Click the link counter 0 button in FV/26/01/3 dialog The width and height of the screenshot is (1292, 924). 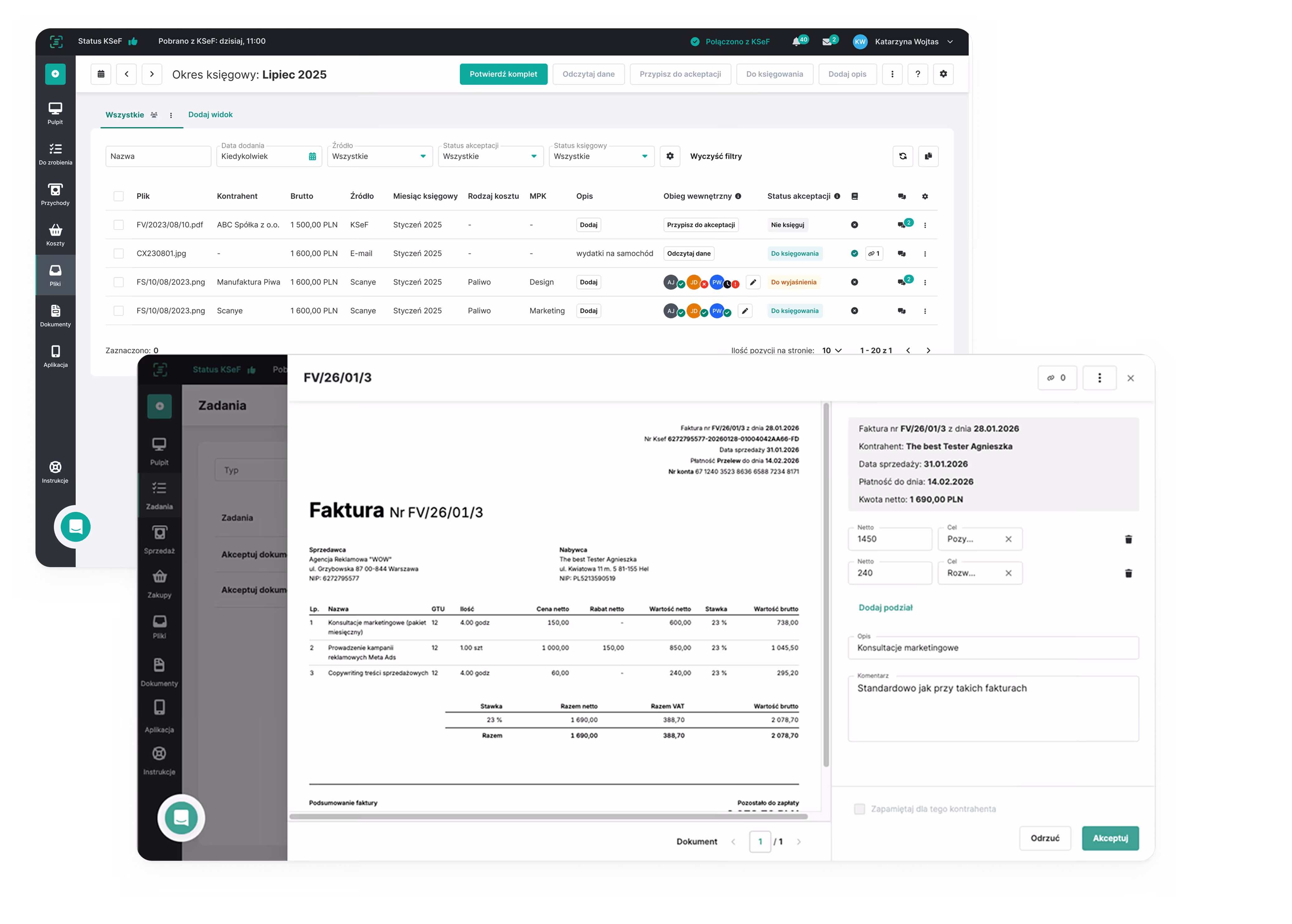pos(1057,378)
